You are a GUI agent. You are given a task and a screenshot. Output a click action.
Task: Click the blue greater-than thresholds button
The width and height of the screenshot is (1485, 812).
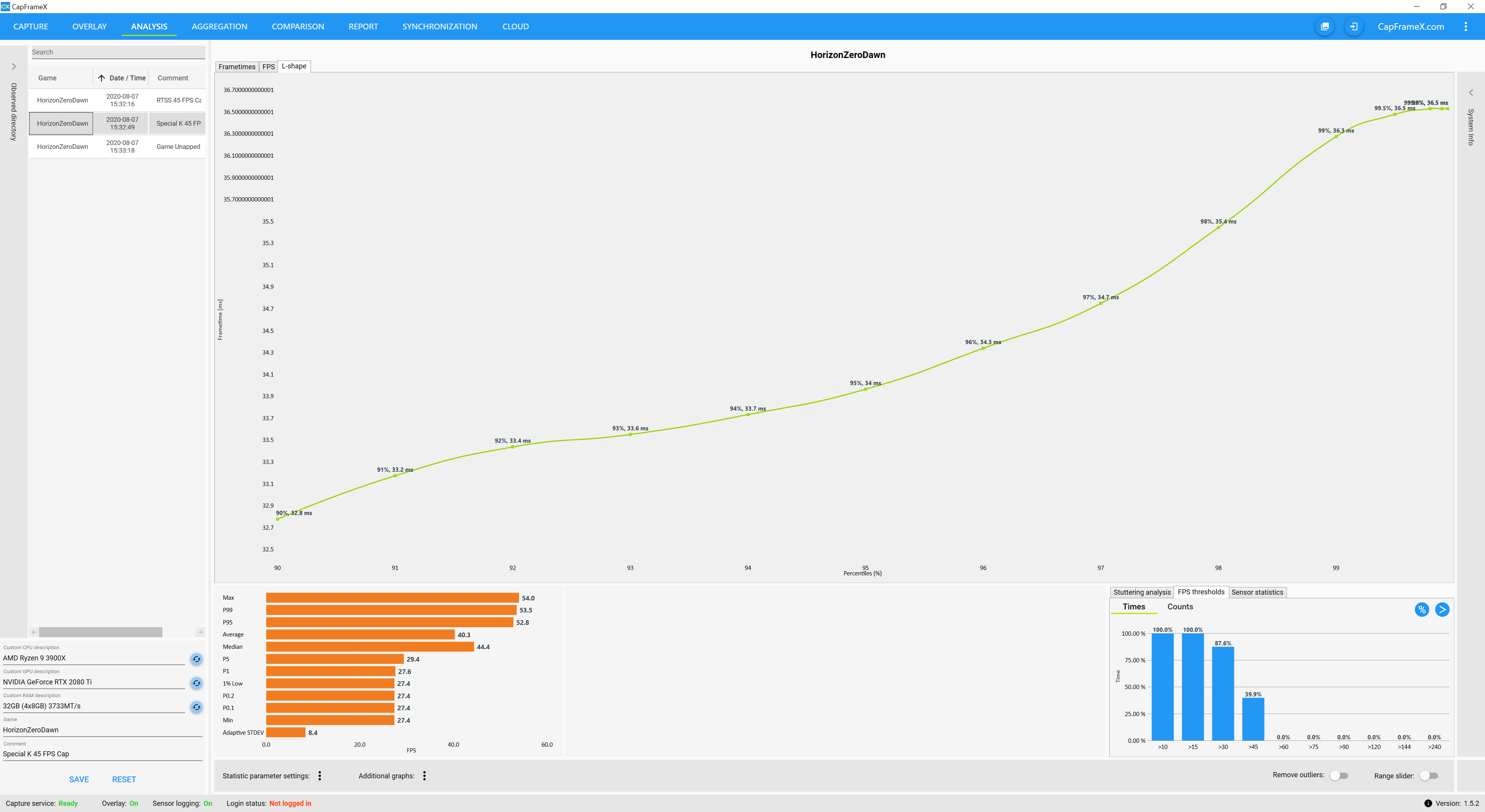point(1442,610)
